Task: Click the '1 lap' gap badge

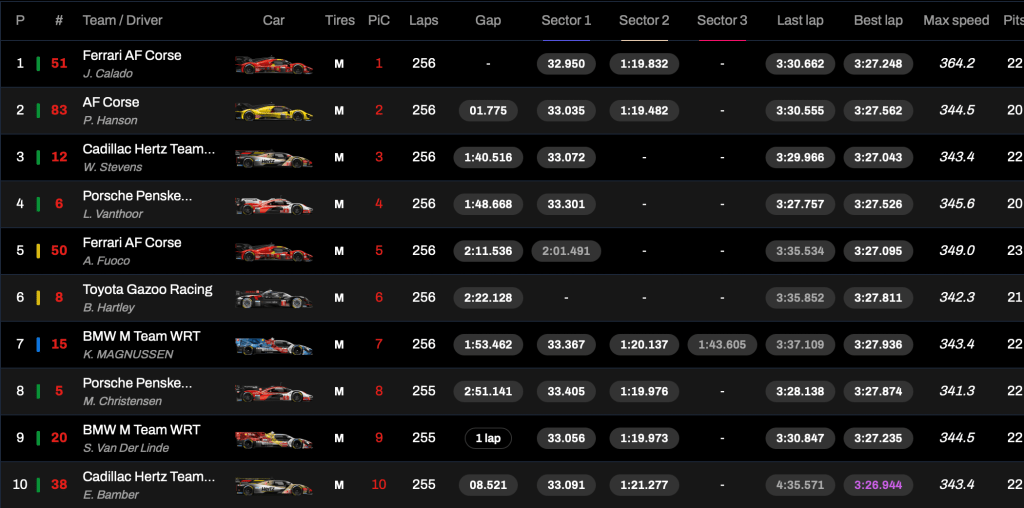Action: click(x=488, y=438)
